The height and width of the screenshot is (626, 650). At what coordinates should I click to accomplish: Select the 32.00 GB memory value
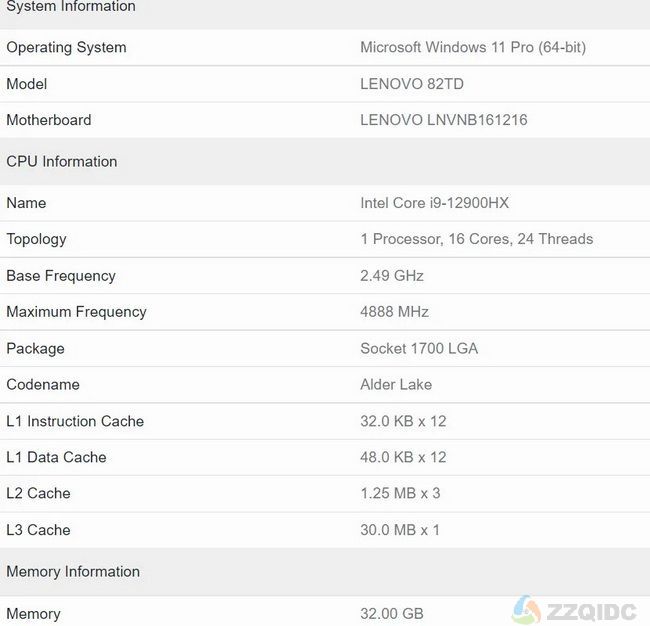click(x=392, y=614)
